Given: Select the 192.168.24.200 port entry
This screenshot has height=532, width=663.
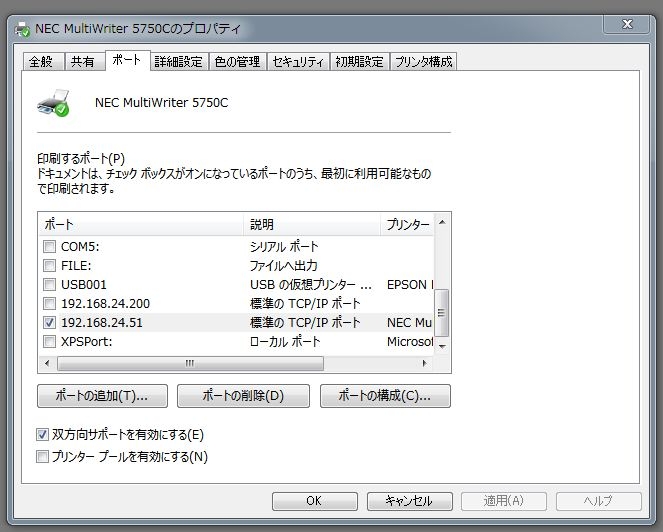Looking at the screenshot, I should pyautogui.click(x=105, y=304).
